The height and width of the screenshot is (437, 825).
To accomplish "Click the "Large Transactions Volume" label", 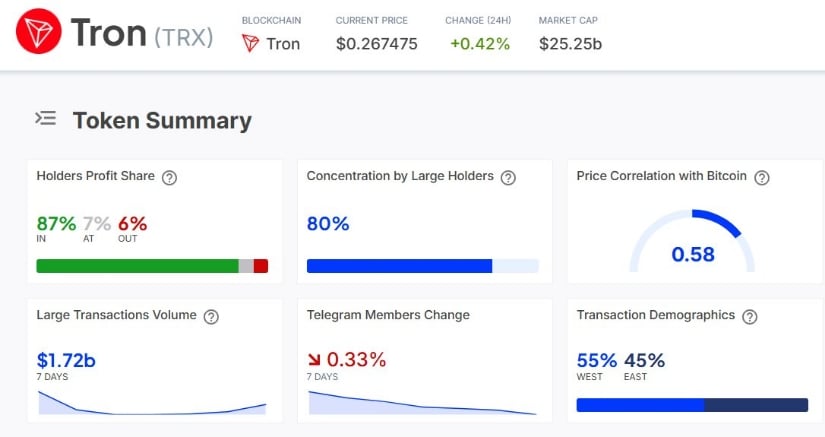I will pyautogui.click(x=116, y=314).
